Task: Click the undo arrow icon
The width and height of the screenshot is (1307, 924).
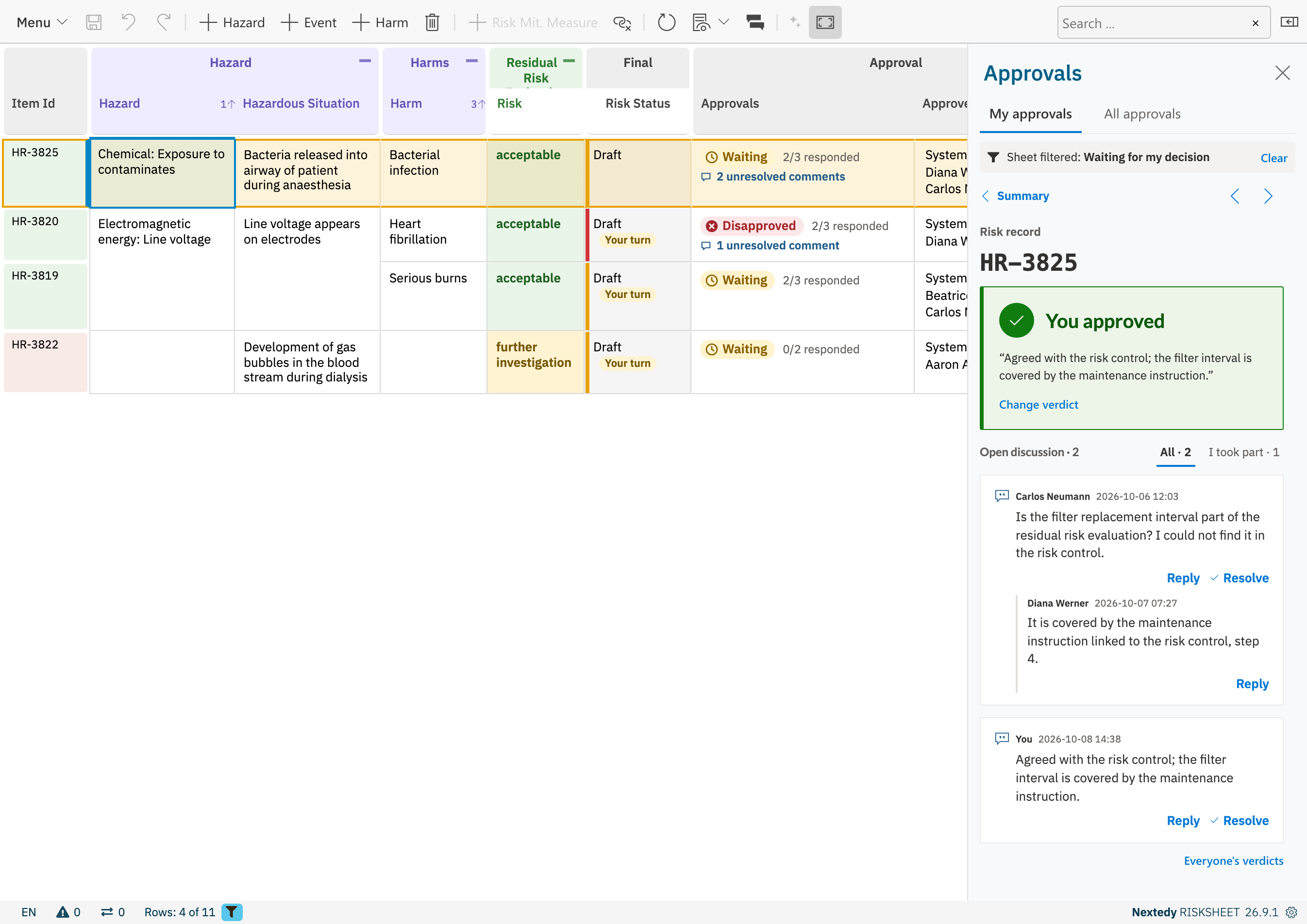Action: point(129,23)
